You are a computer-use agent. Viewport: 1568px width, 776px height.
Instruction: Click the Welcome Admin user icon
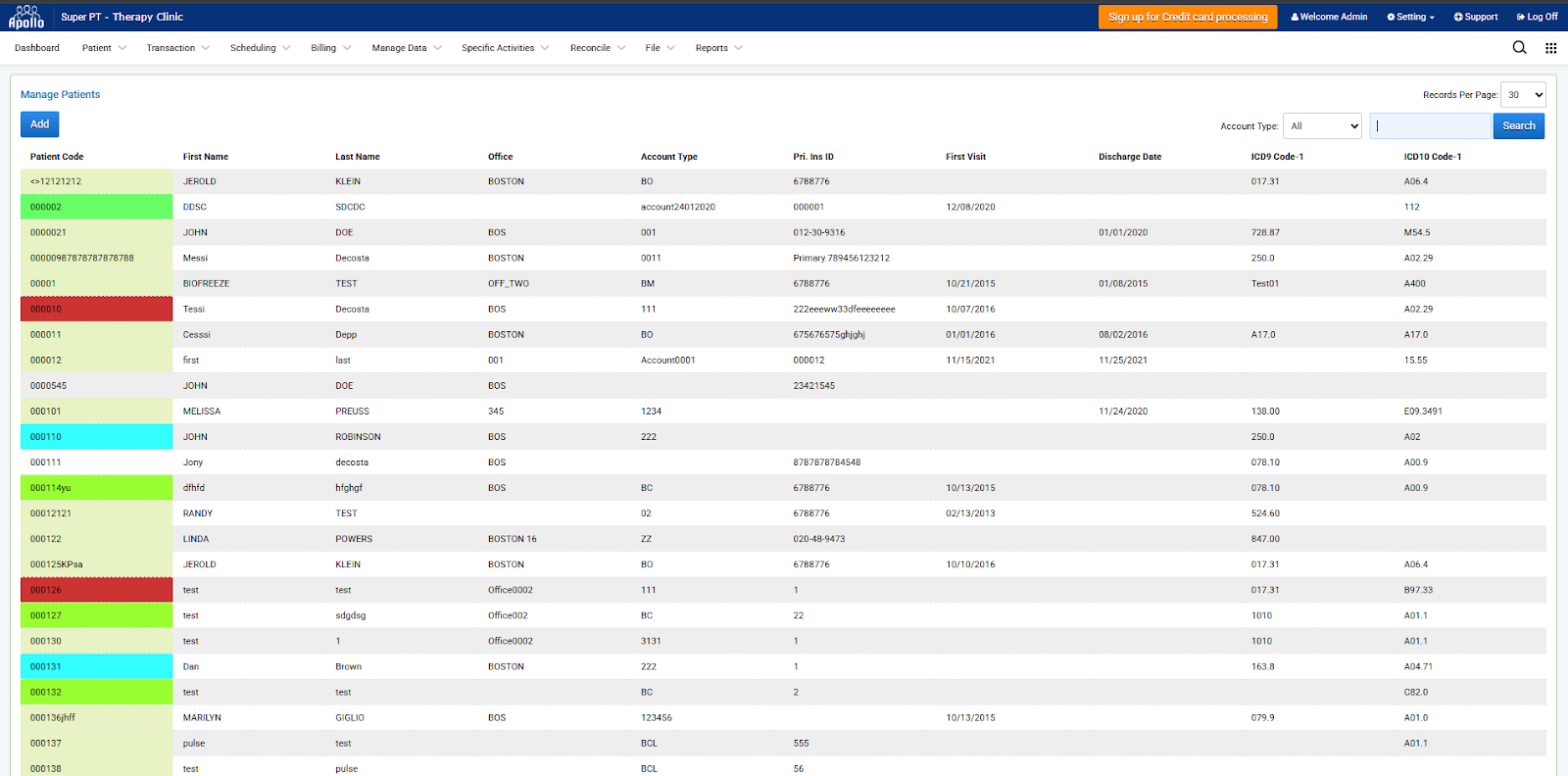pos(1295,17)
